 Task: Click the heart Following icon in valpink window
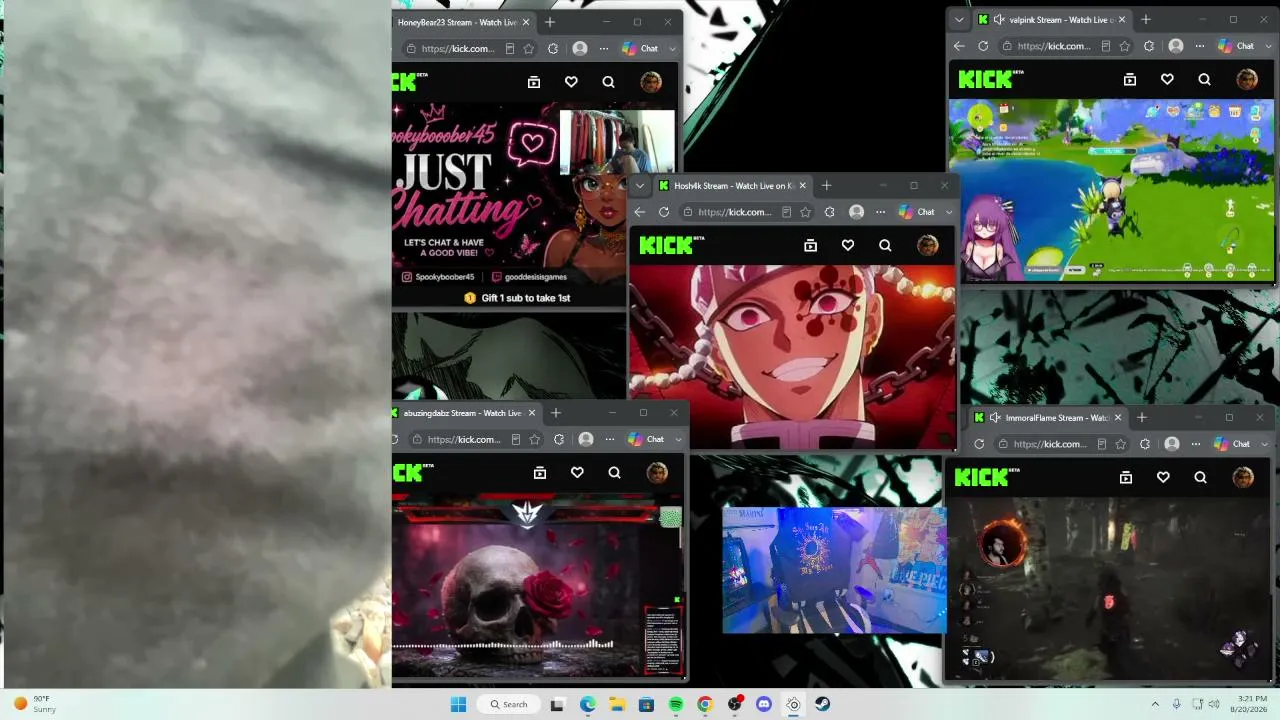(1167, 79)
